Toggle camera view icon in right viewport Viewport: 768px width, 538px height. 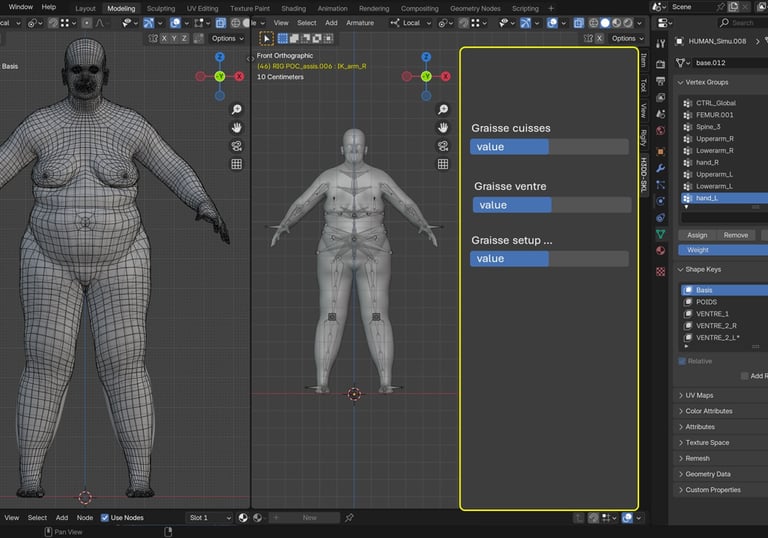tap(443, 146)
